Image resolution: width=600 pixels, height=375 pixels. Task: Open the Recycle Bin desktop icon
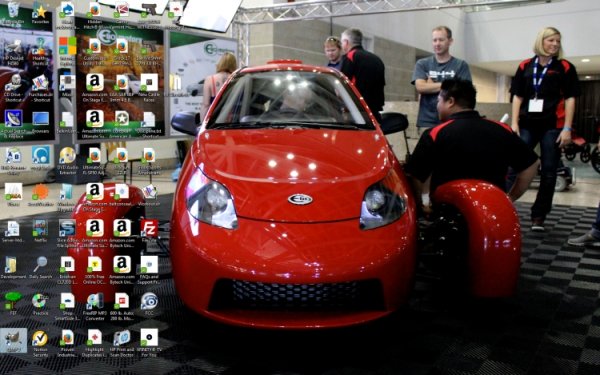pyautogui.click(x=13, y=11)
